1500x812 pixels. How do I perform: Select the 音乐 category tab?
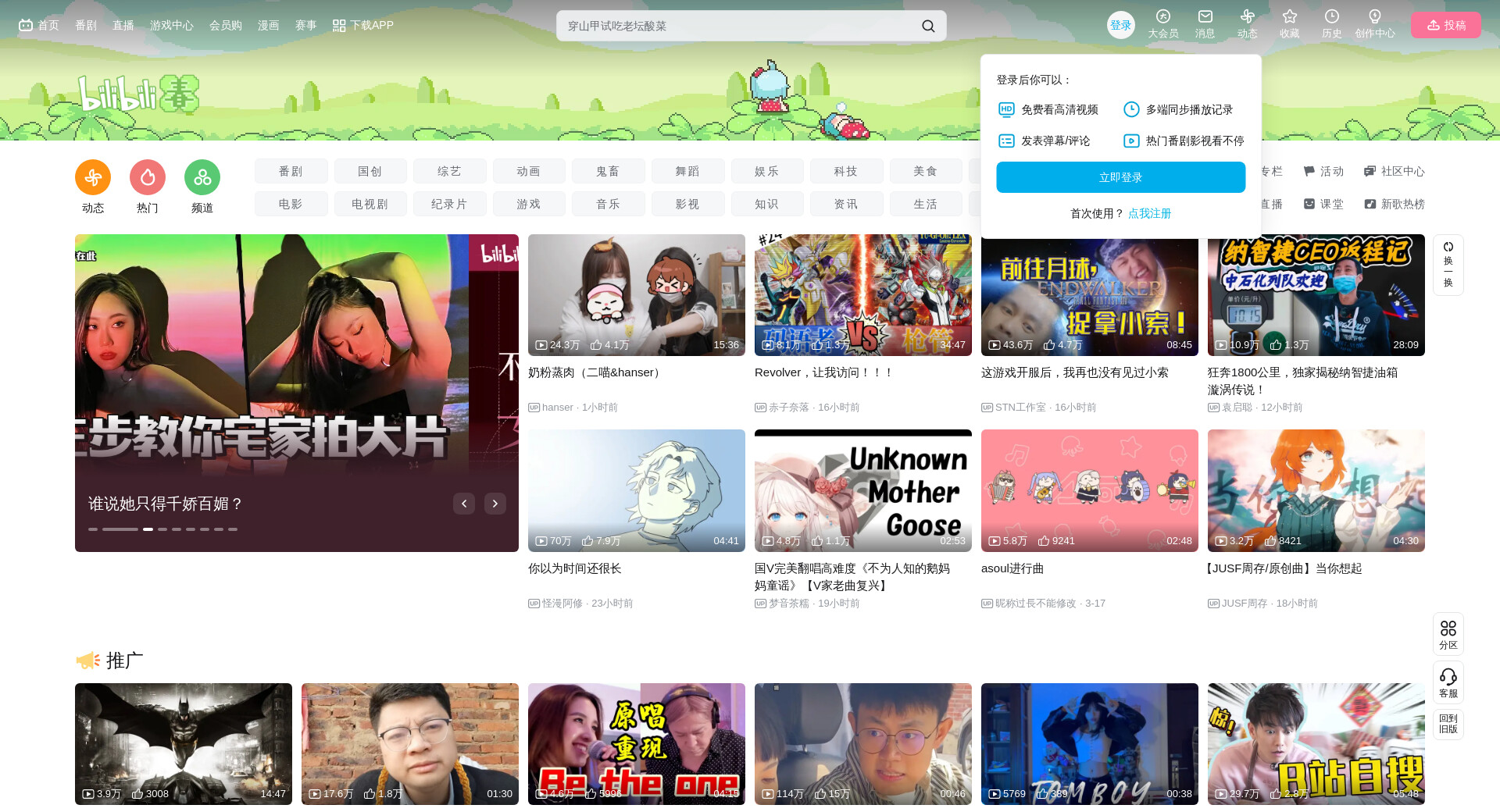pos(608,204)
